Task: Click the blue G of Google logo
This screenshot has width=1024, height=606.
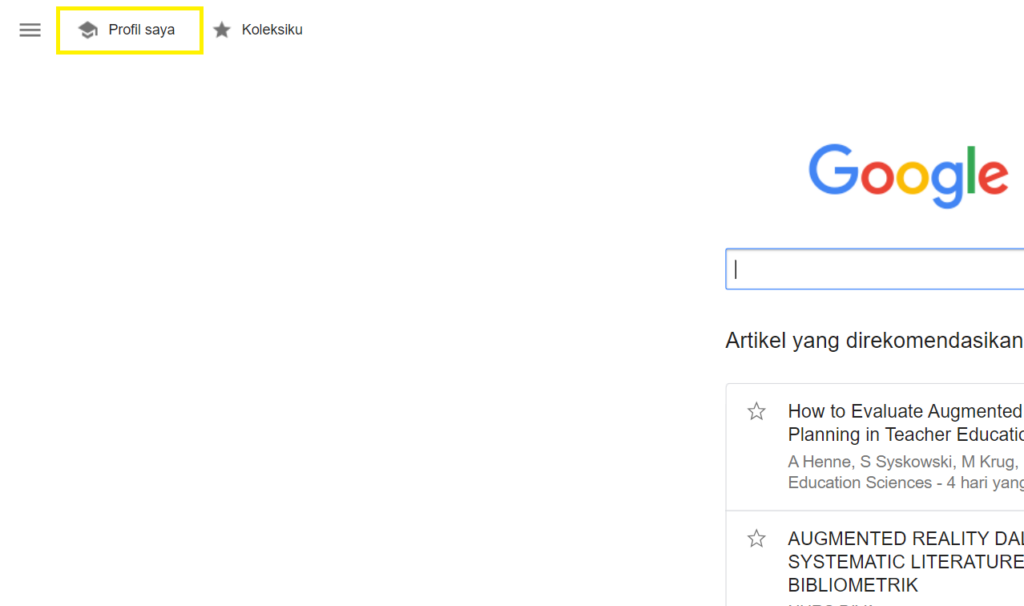Action: 832,170
